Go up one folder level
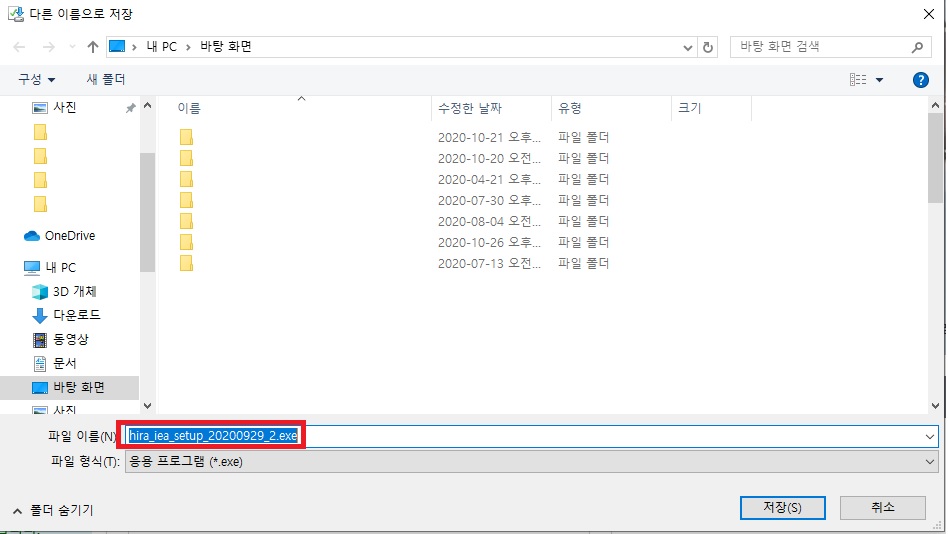Image resolution: width=948 pixels, height=534 pixels. (93, 47)
